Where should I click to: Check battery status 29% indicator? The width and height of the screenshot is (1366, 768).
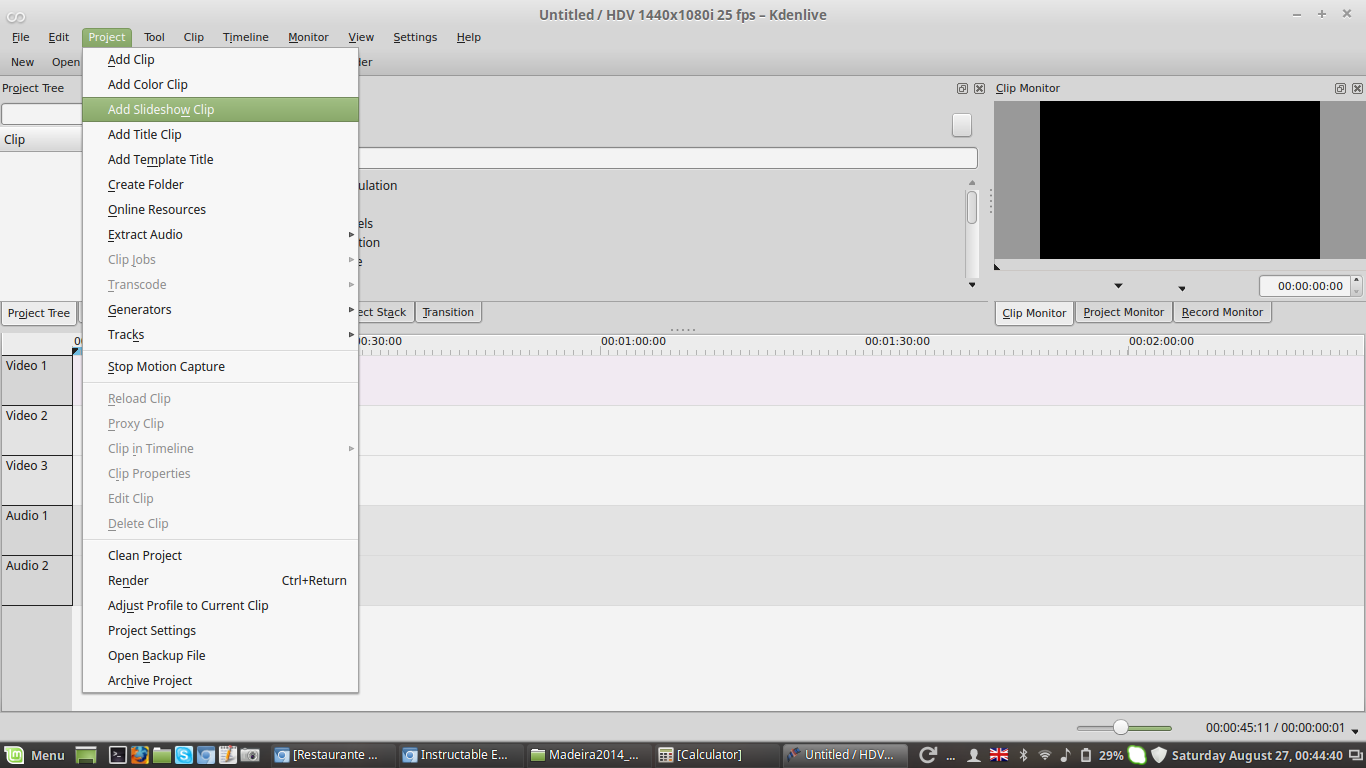coord(1102,755)
